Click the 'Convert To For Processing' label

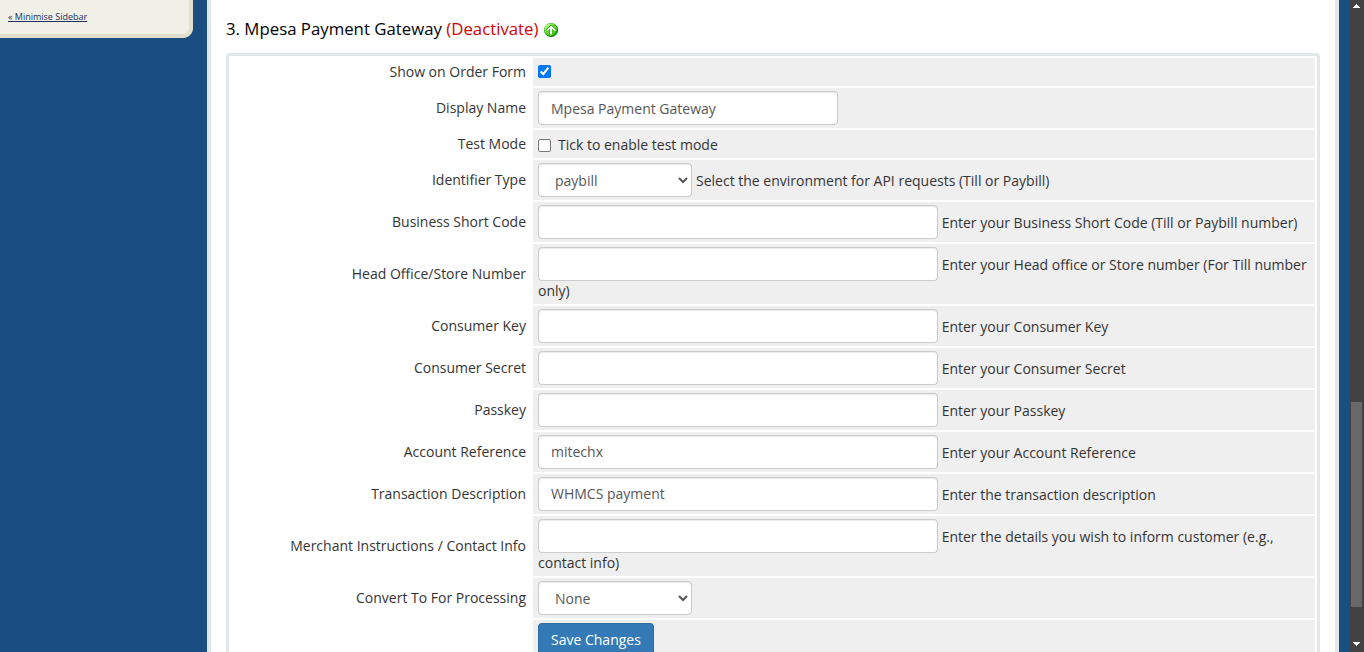[441, 598]
